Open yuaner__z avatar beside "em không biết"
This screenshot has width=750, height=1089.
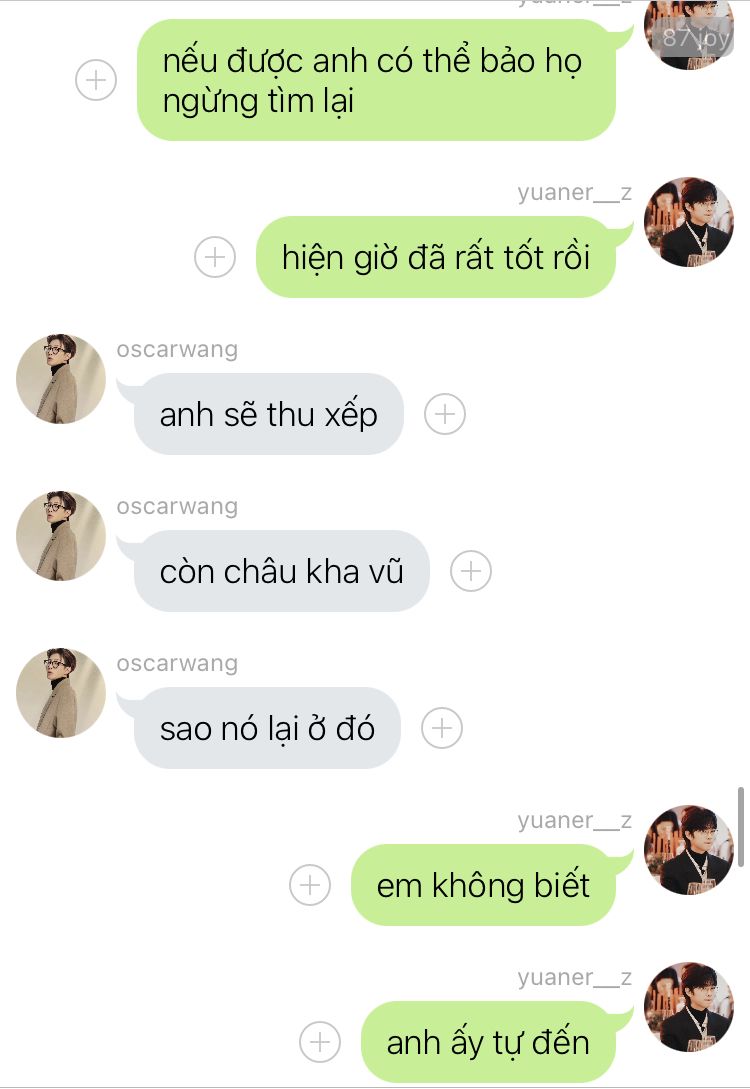tap(689, 850)
